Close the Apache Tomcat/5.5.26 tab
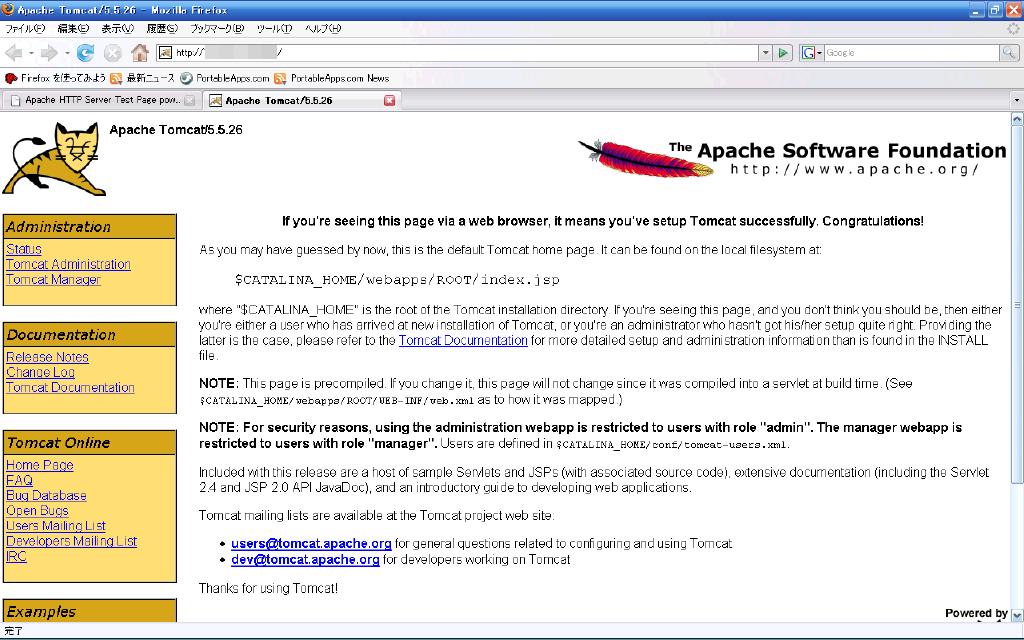 (389, 101)
